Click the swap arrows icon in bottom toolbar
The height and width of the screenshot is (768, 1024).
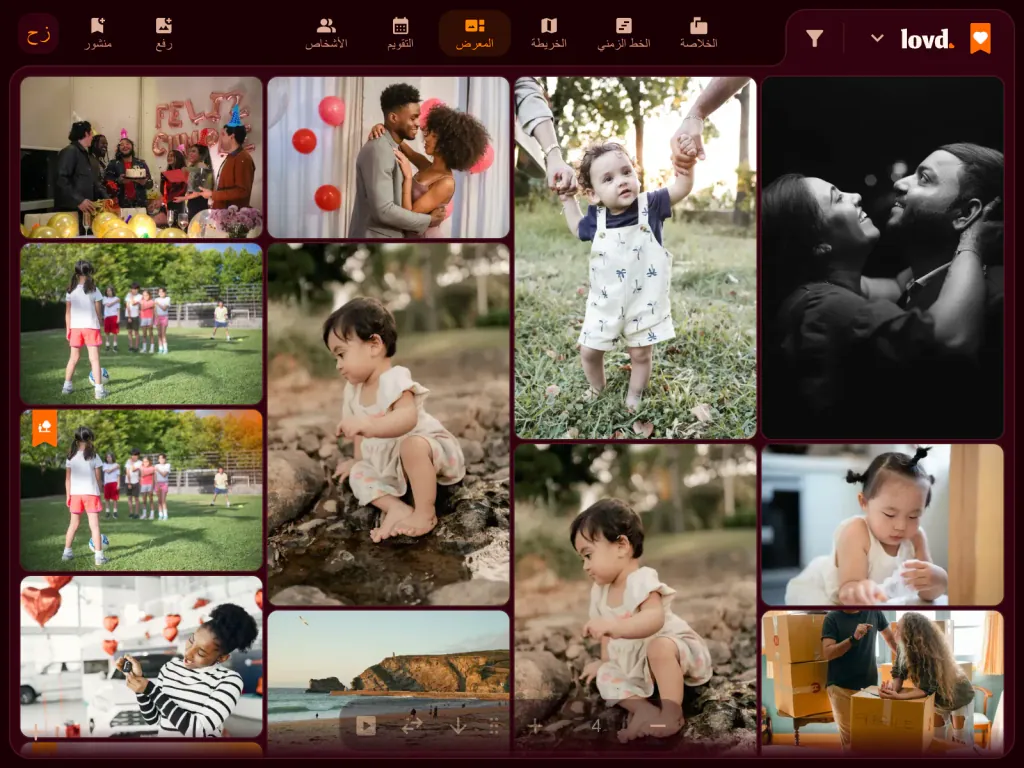pos(412,726)
